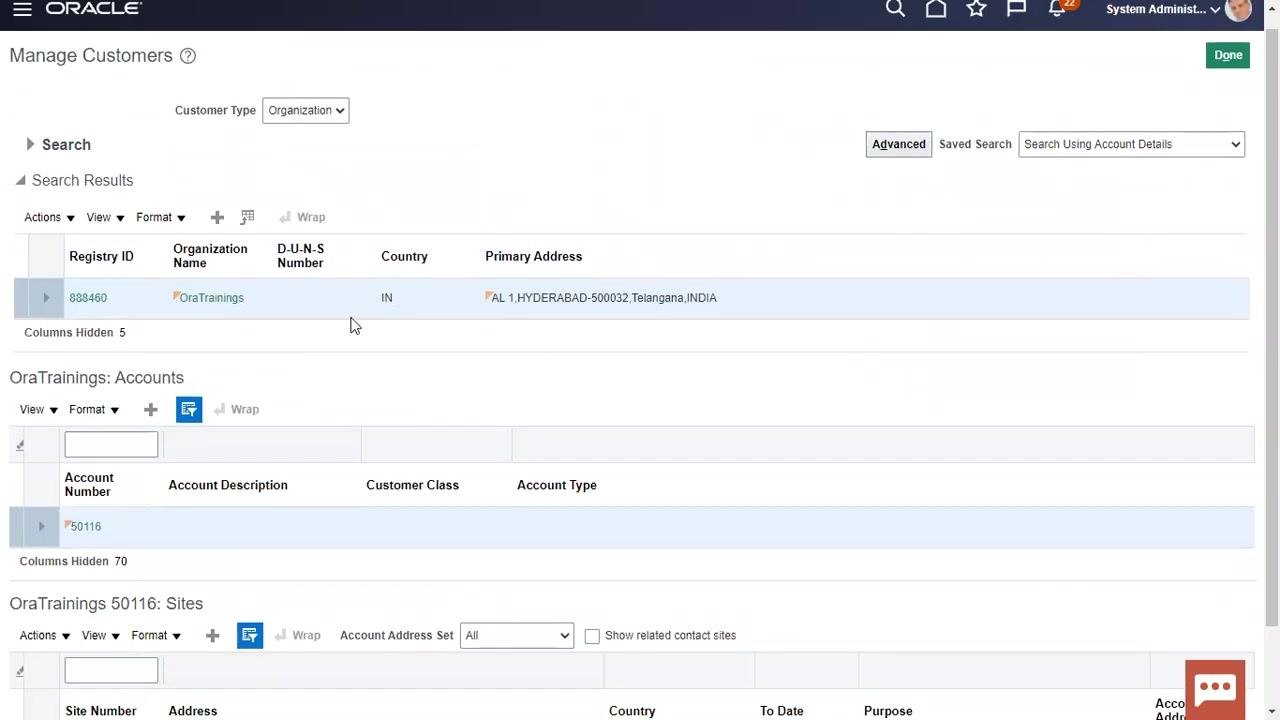Open Favorites star icon
This screenshot has height=720, width=1280.
(x=977, y=9)
